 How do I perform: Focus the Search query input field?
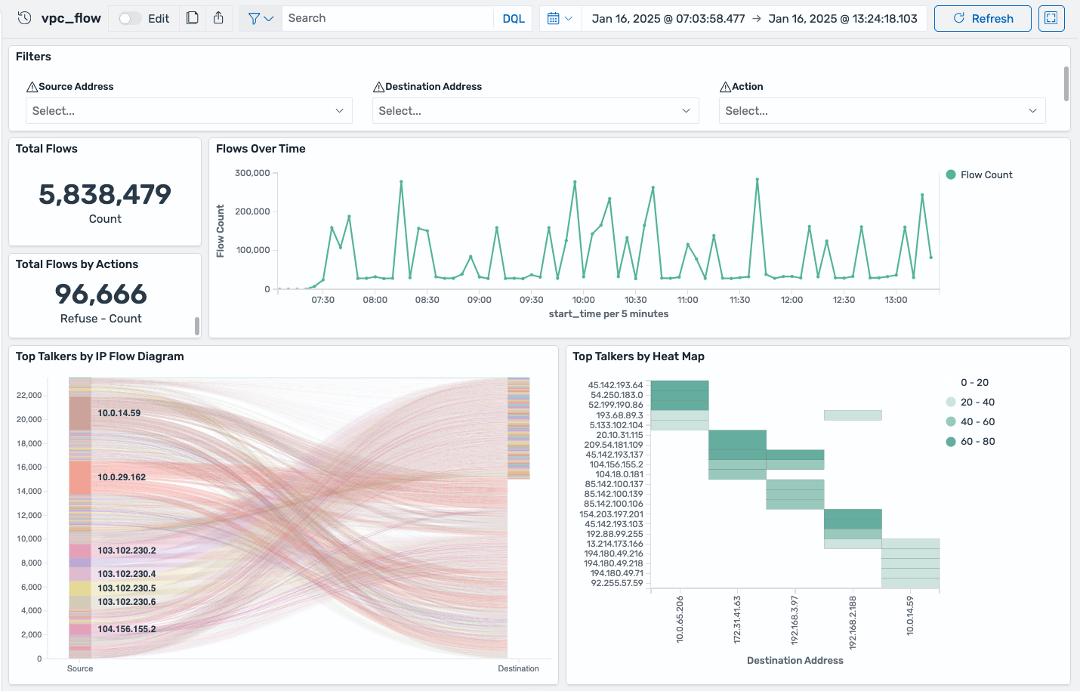tap(388, 19)
